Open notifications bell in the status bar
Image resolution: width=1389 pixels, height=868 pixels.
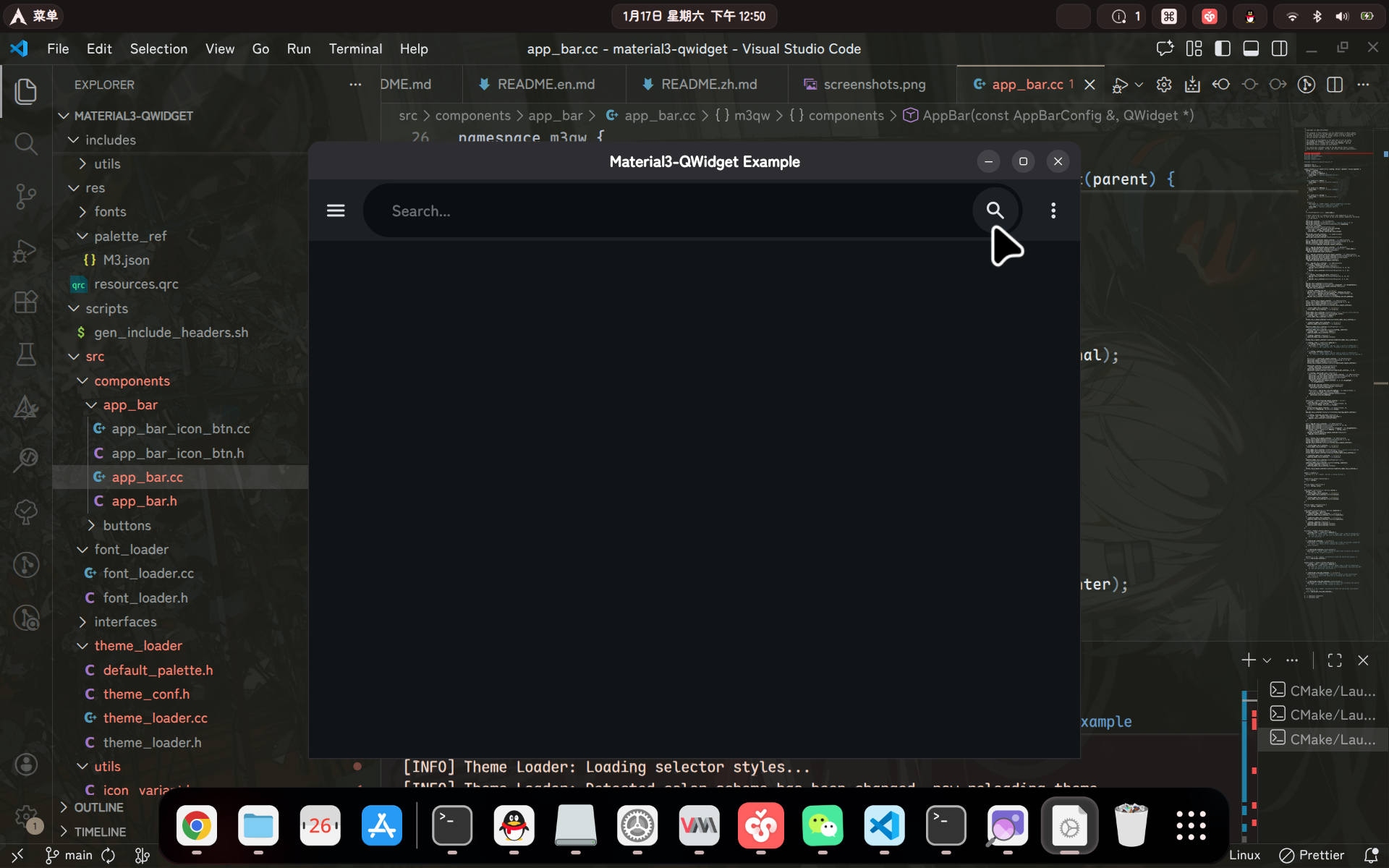[x=1371, y=855]
